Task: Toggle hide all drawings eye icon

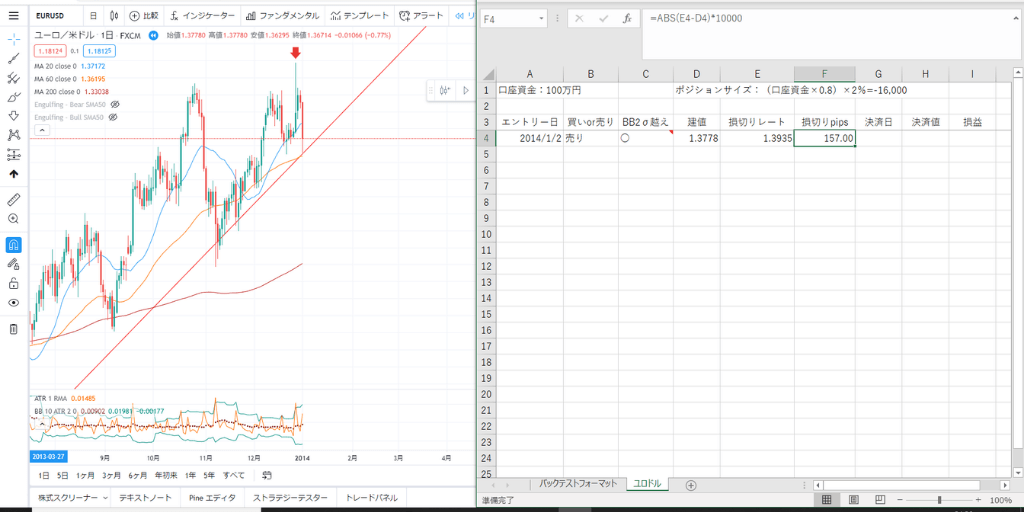Action: (x=14, y=303)
